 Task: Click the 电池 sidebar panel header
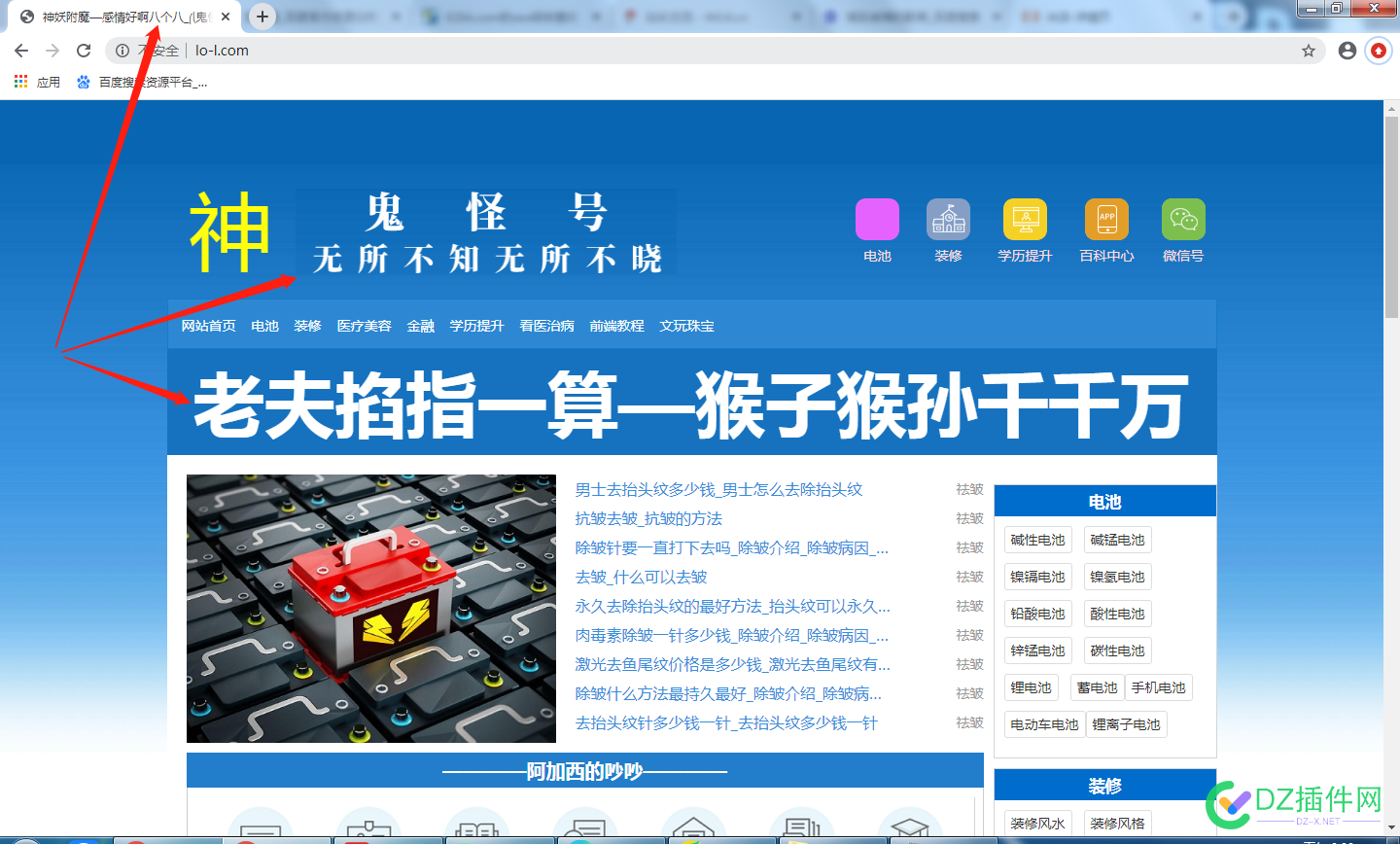tap(1105, 502)
